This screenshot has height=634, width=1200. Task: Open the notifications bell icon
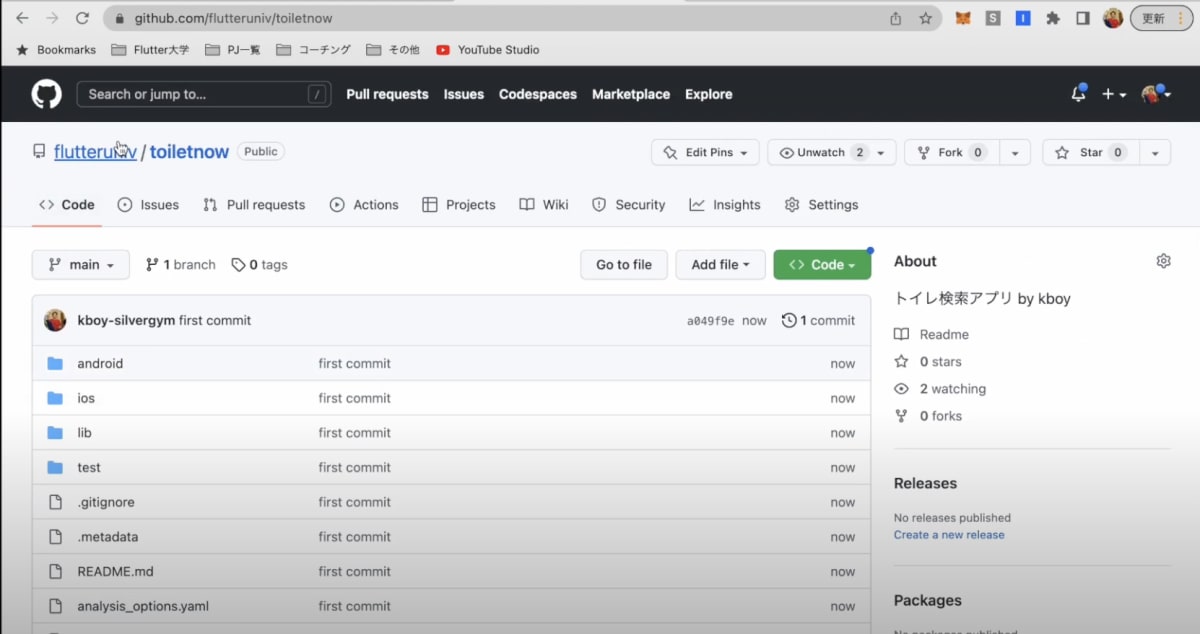point(1078,94)
